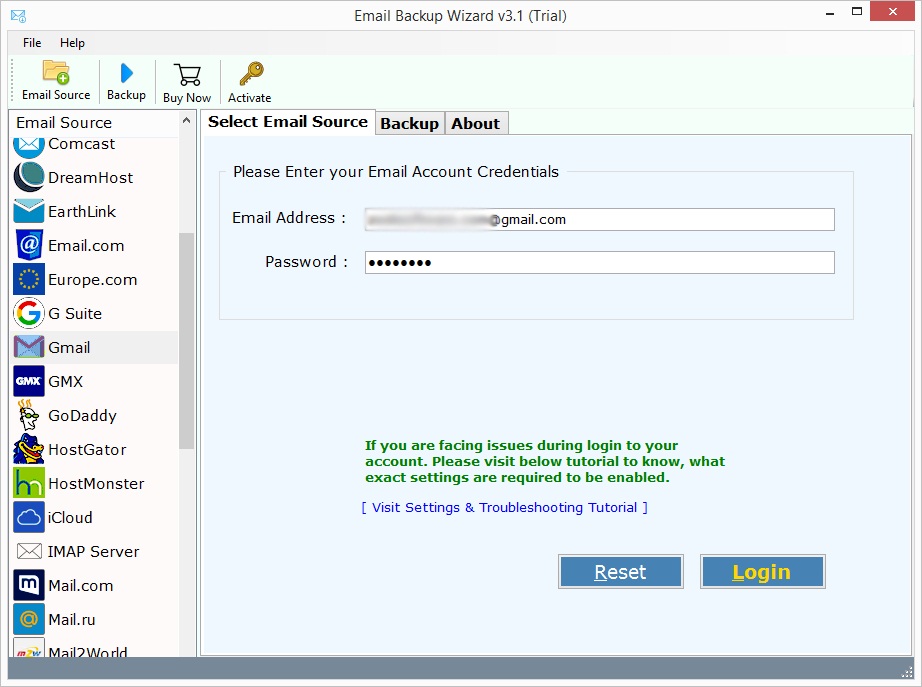Select the Email.com at-sign icon
The image size is (922, 687).
[x=29, y=245]
